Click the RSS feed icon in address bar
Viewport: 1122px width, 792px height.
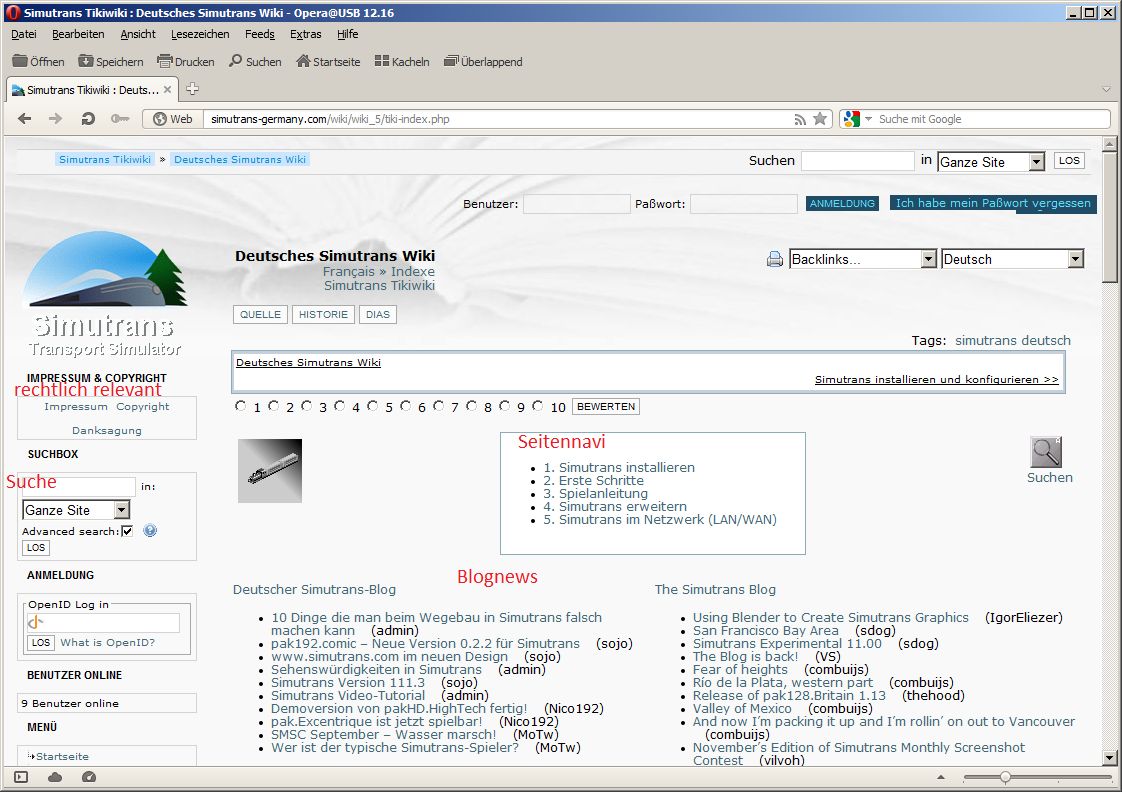(800, 119)
